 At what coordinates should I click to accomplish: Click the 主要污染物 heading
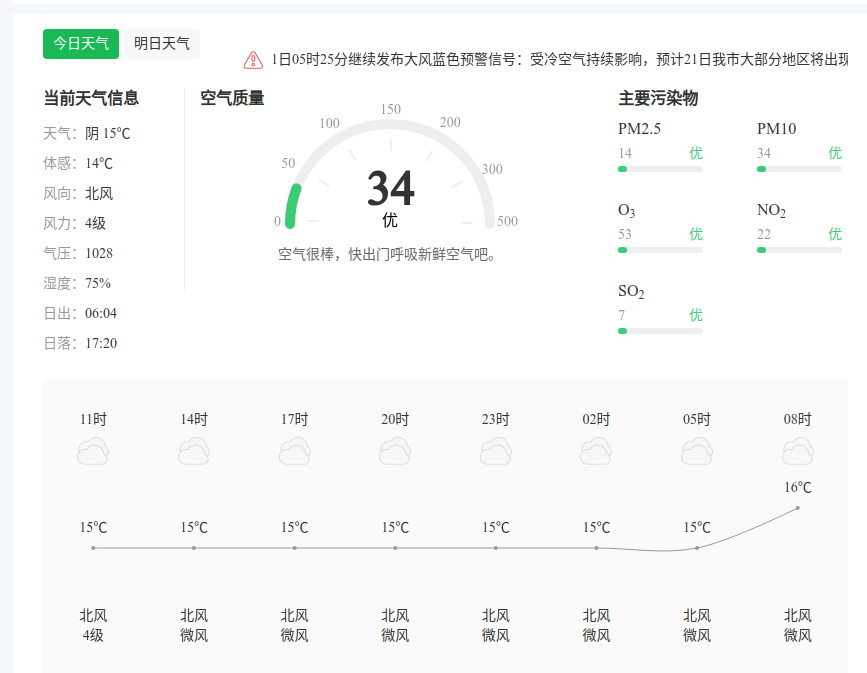pos(657,98)
